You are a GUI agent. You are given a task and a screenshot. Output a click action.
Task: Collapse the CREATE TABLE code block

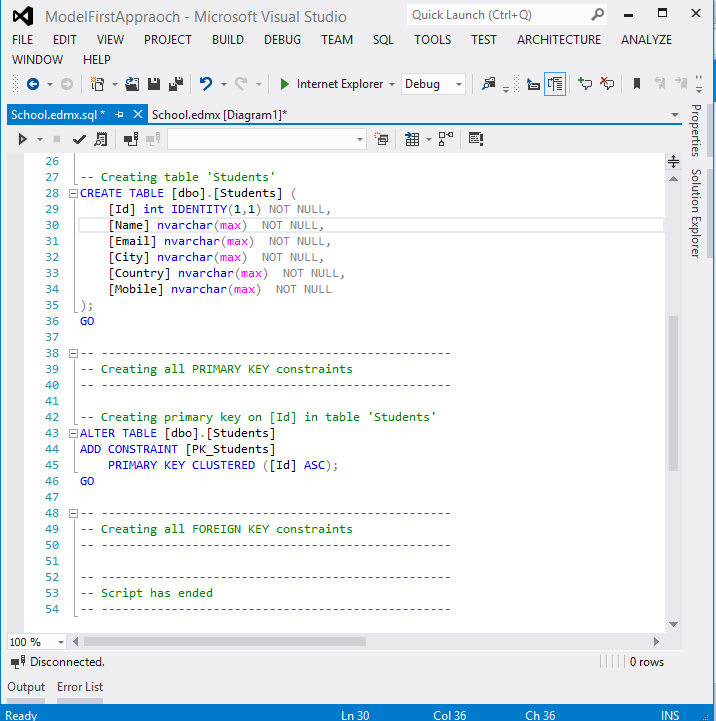tap(73, 193)
